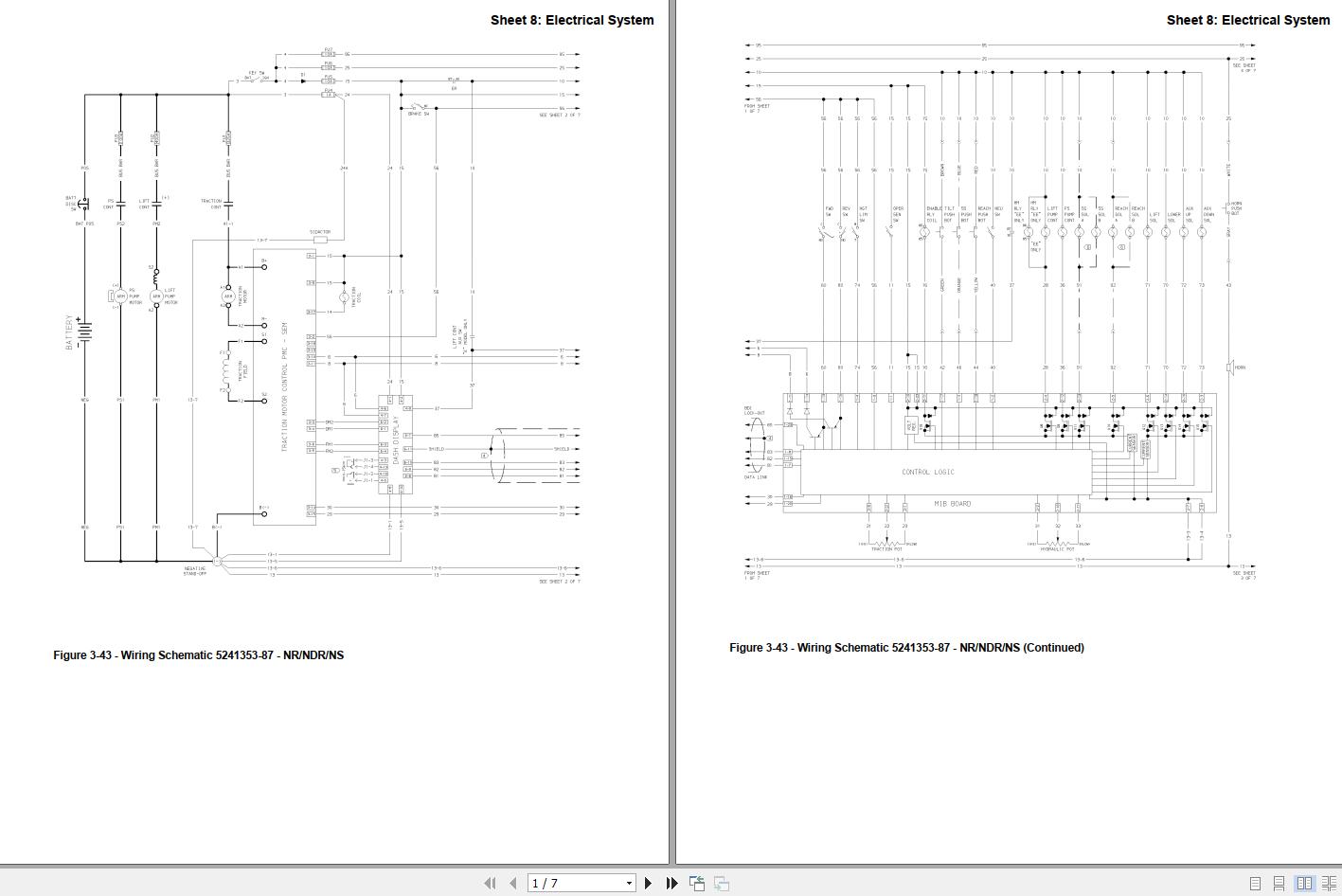Advance to the next page

pyautogui.click(x=649, y=883)
